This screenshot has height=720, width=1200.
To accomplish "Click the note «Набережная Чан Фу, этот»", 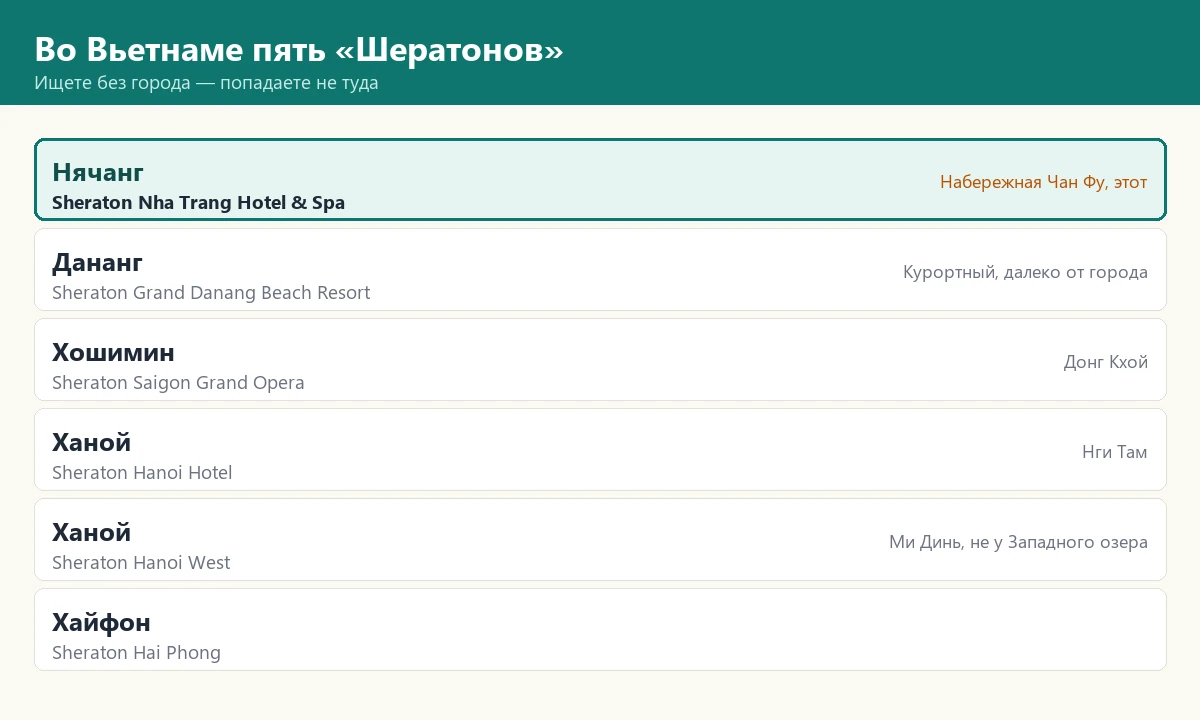I will tap(1043, 182).
